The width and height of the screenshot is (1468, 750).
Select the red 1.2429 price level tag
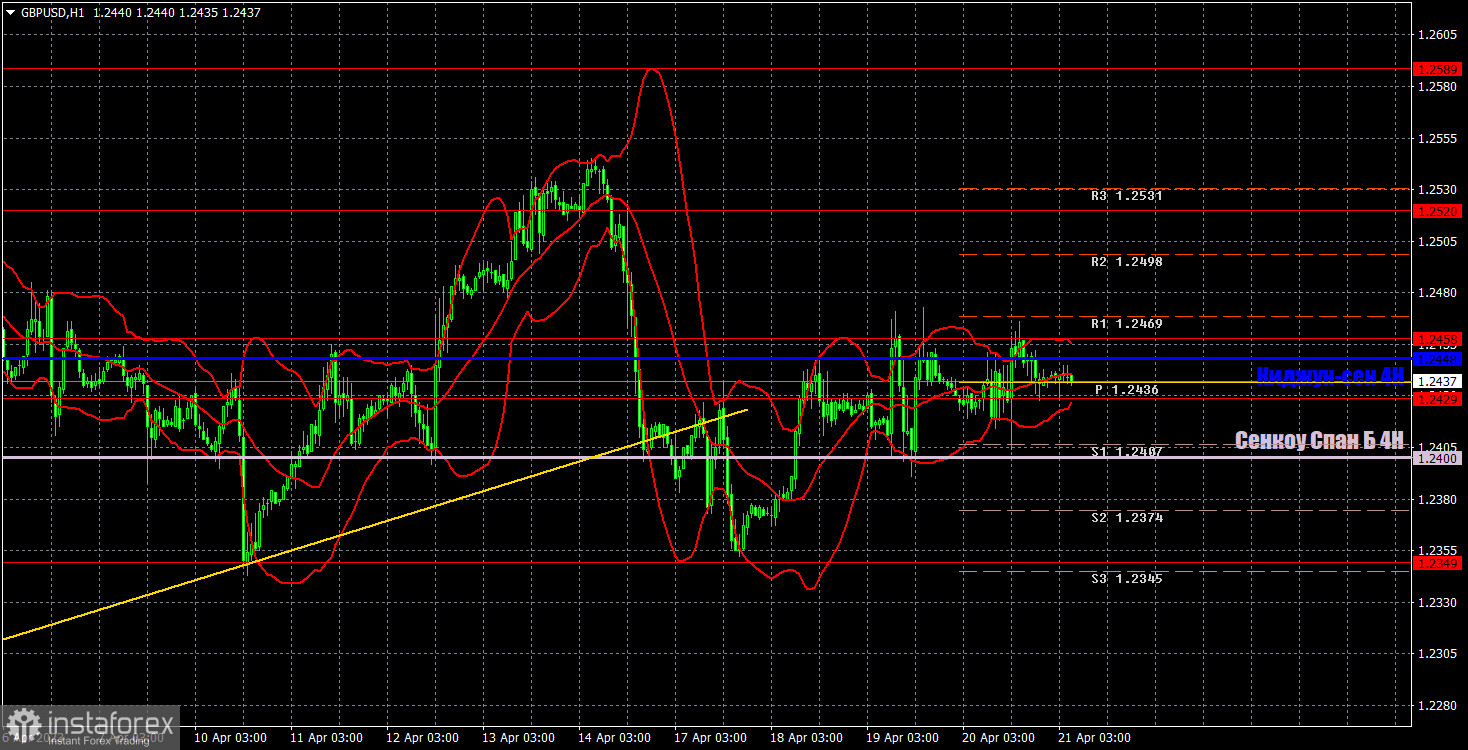pos(1438,398)
